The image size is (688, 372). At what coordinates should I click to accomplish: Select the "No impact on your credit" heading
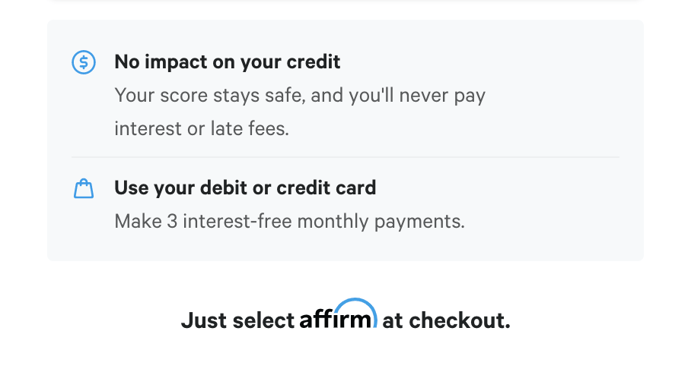(227, 62)
